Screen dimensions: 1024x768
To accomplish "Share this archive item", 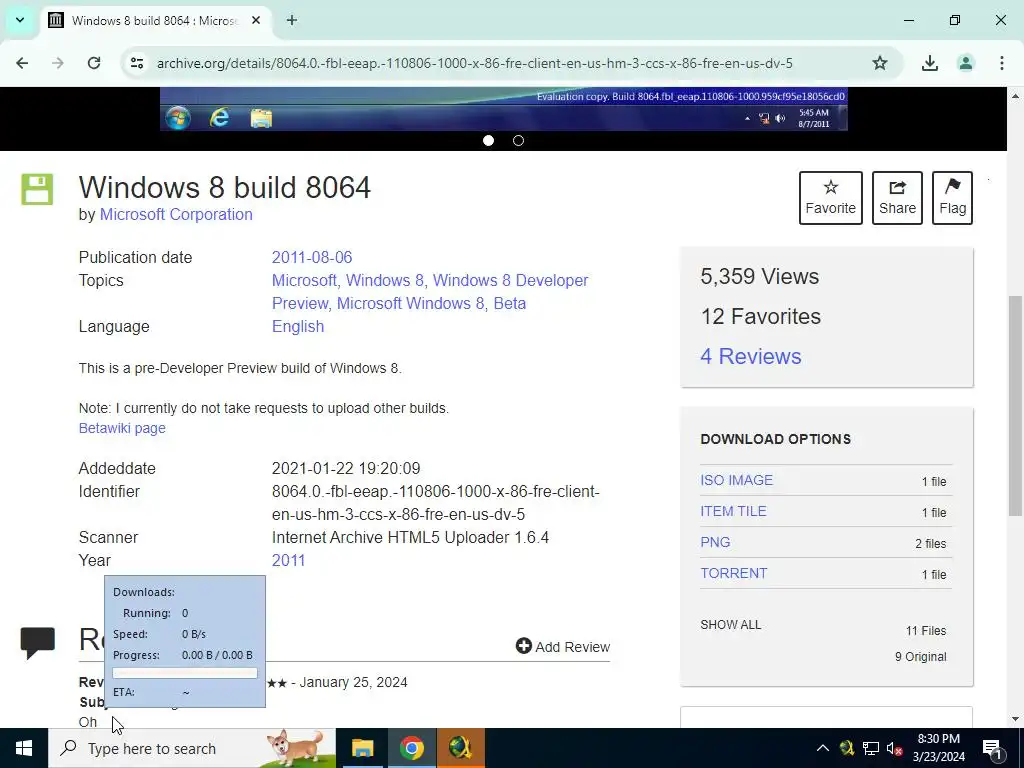I will (897, 198).
